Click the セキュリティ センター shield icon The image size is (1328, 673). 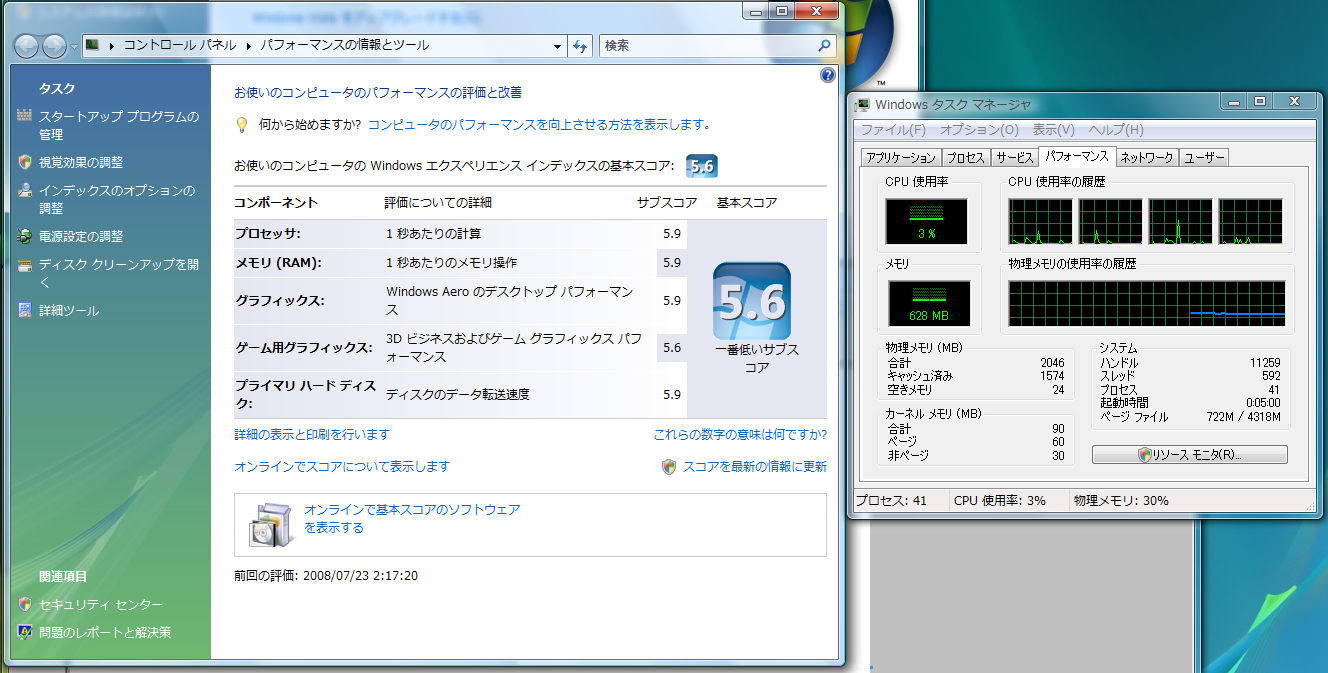point(25,605)
